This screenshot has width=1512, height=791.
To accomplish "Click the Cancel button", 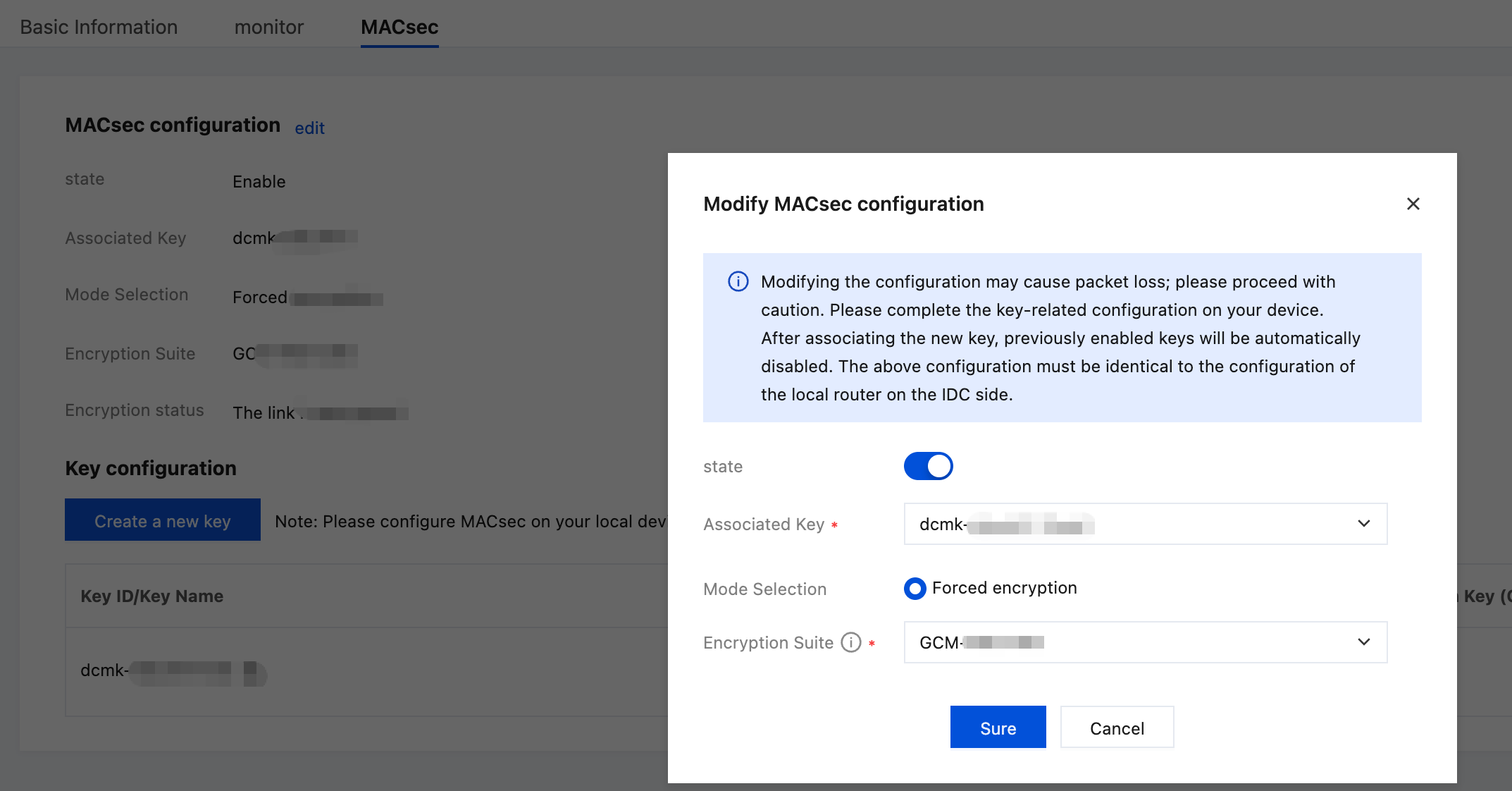I will (x=1117, y=728).
